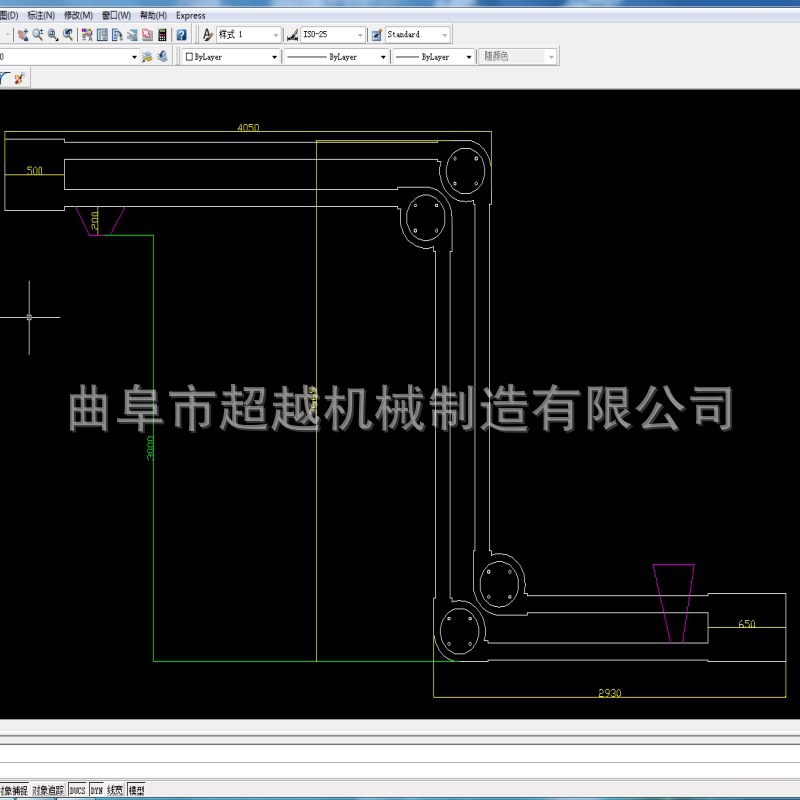Open the Zoom window flyout icon

click(53, 35)
